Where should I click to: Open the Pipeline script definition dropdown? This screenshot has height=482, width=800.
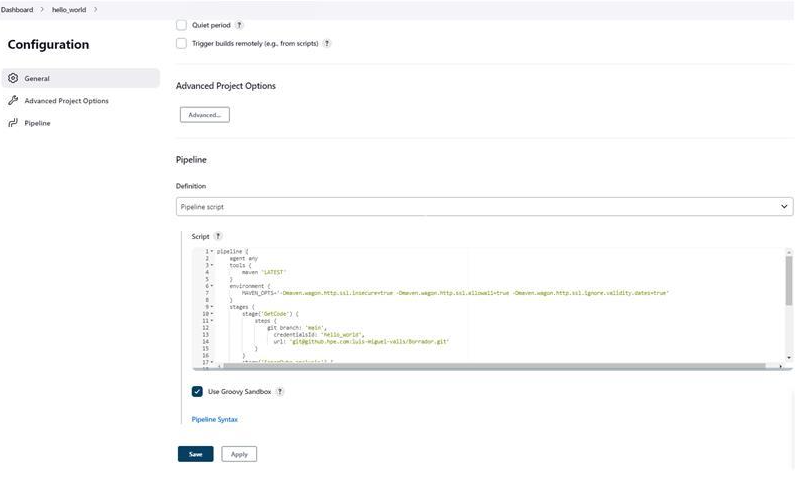[x=484, y=207]
